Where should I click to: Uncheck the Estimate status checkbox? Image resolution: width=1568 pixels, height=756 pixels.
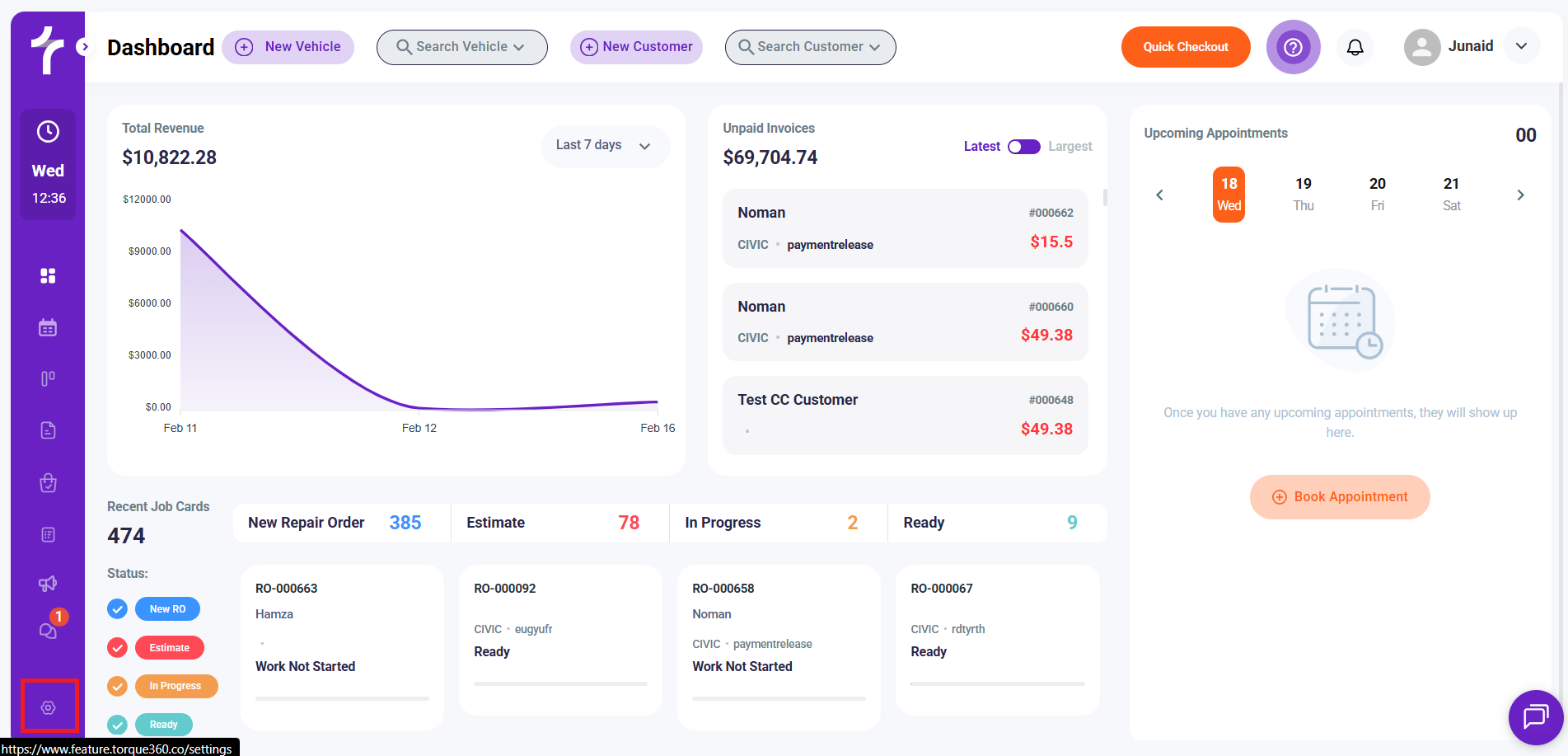click(x=118, y=647)
